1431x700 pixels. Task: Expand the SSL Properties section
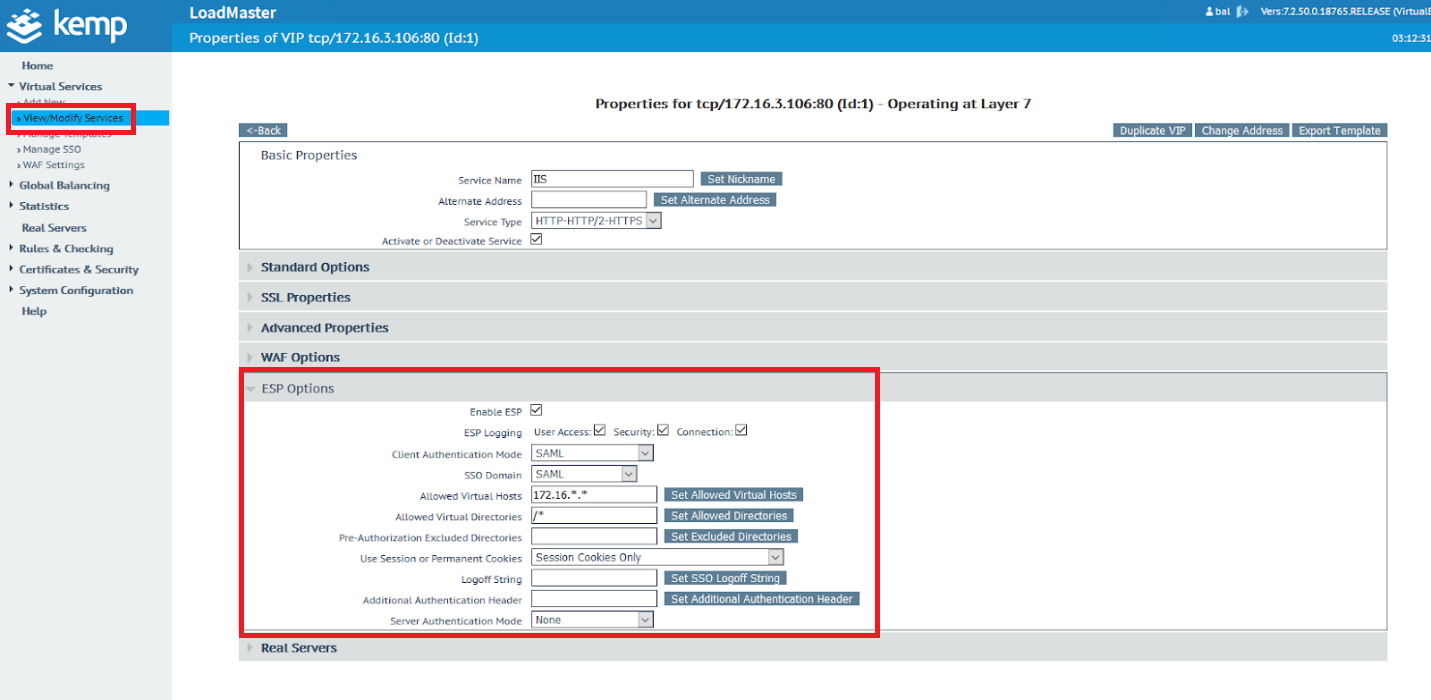pyautogui.click(x=305, y=297)
